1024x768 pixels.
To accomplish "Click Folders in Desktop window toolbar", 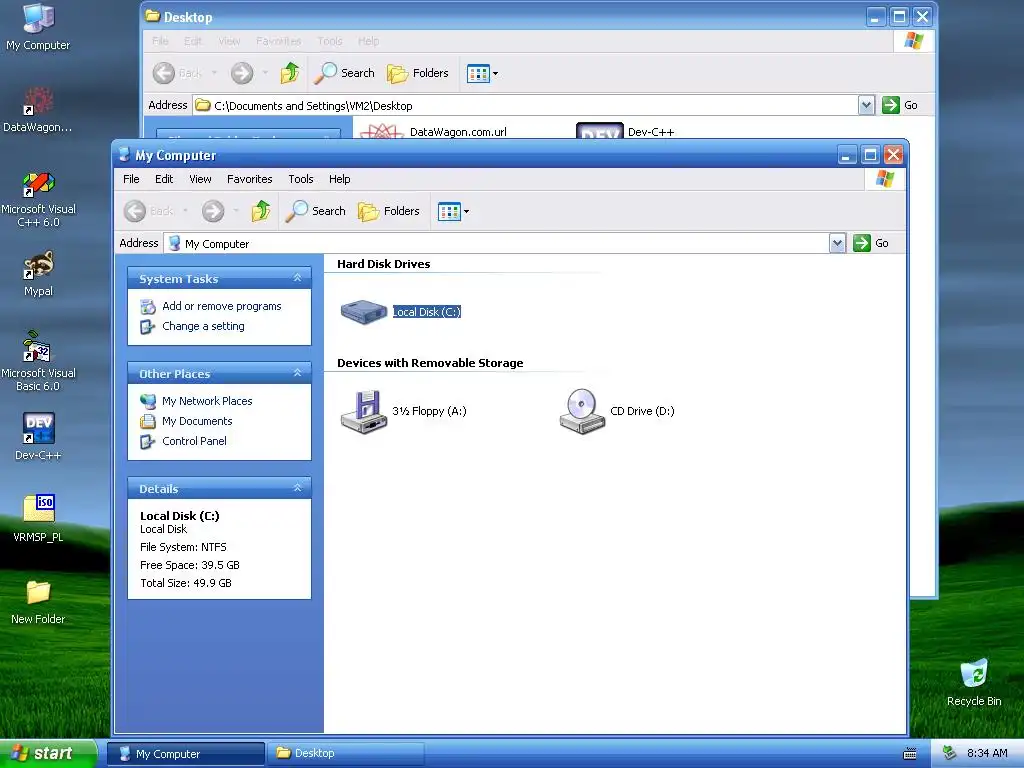I will 418,73.
